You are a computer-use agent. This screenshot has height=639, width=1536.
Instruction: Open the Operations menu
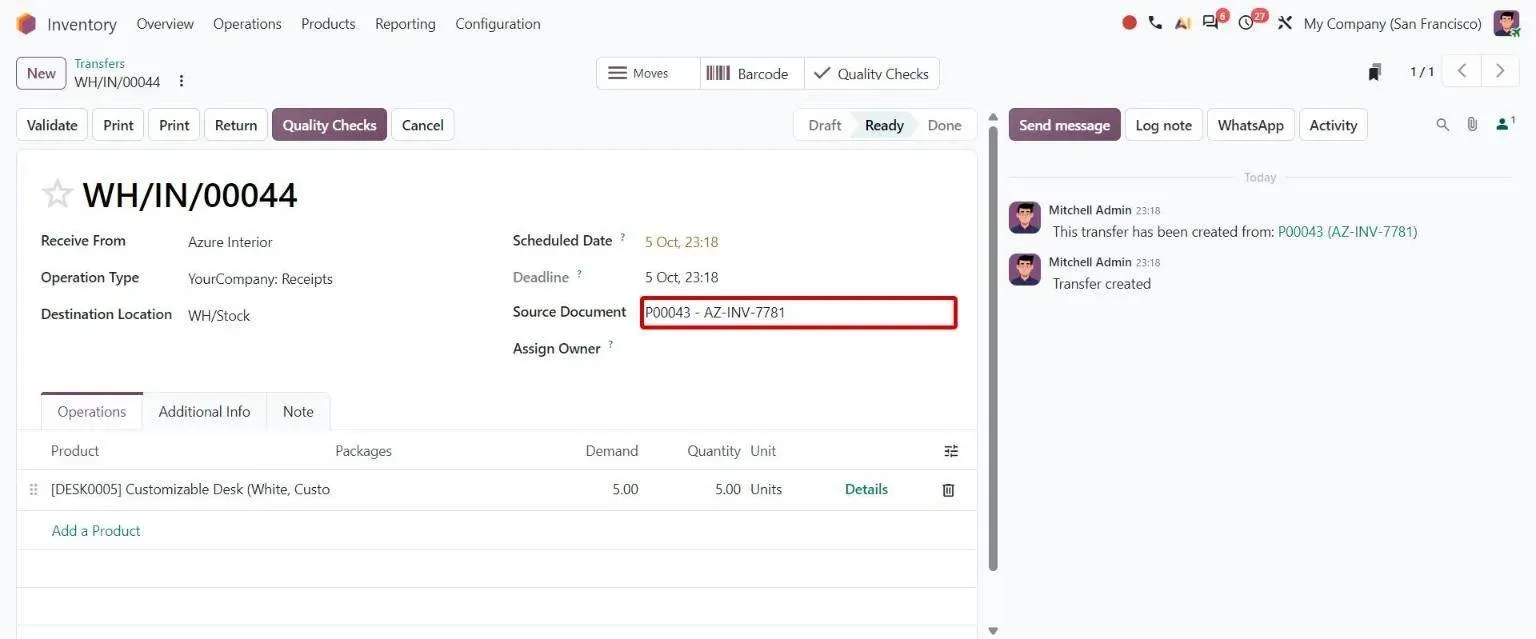tap(247, 24)
